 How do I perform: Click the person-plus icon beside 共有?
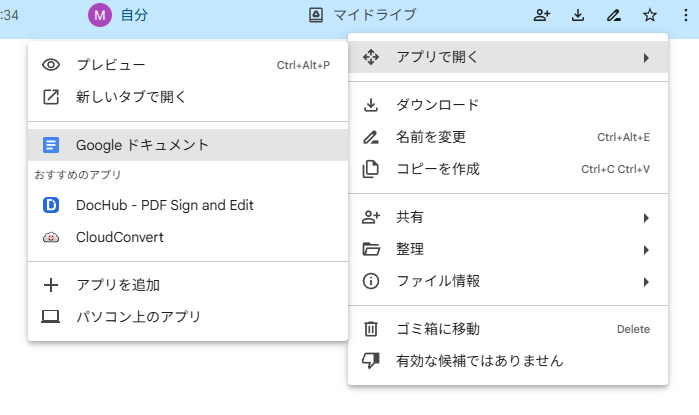(x=371, y=217)
